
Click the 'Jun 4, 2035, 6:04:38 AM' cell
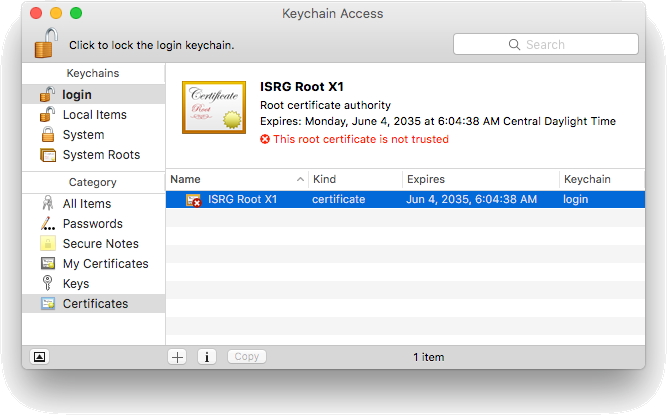click(471, 199)
